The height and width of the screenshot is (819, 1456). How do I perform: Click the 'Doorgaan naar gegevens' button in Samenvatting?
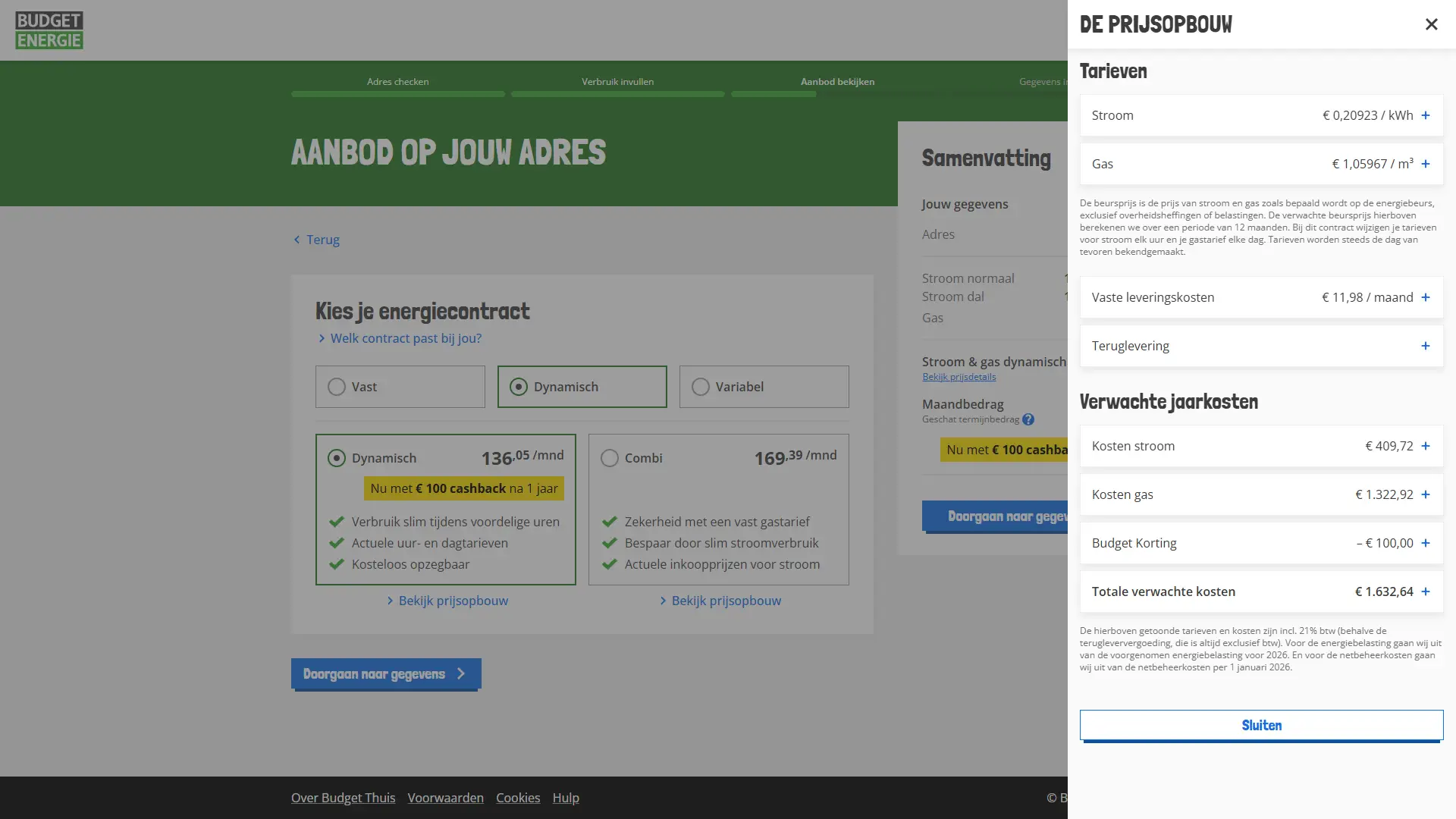click(995, 516)
